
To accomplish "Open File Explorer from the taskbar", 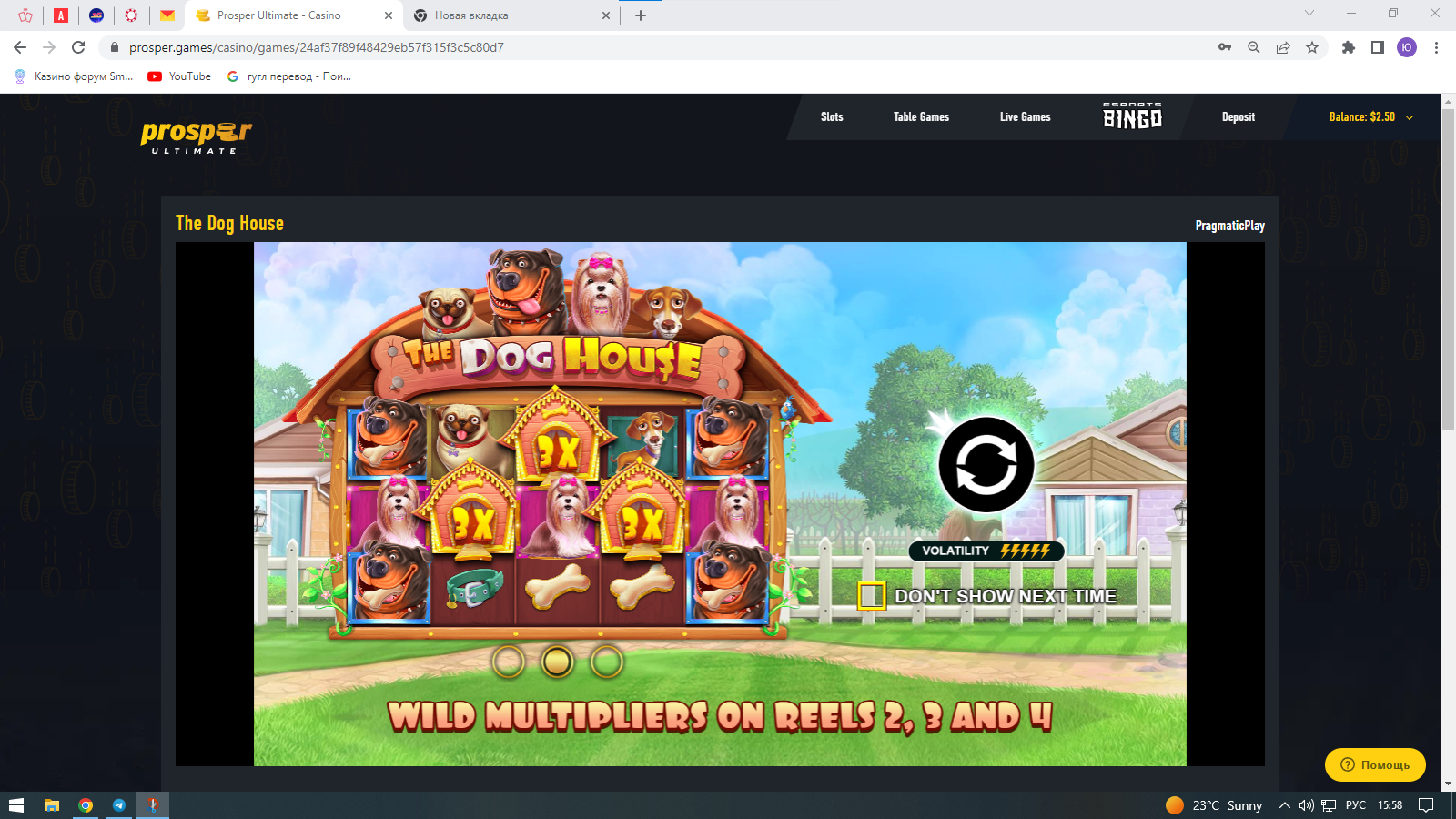I will point(52,805).
